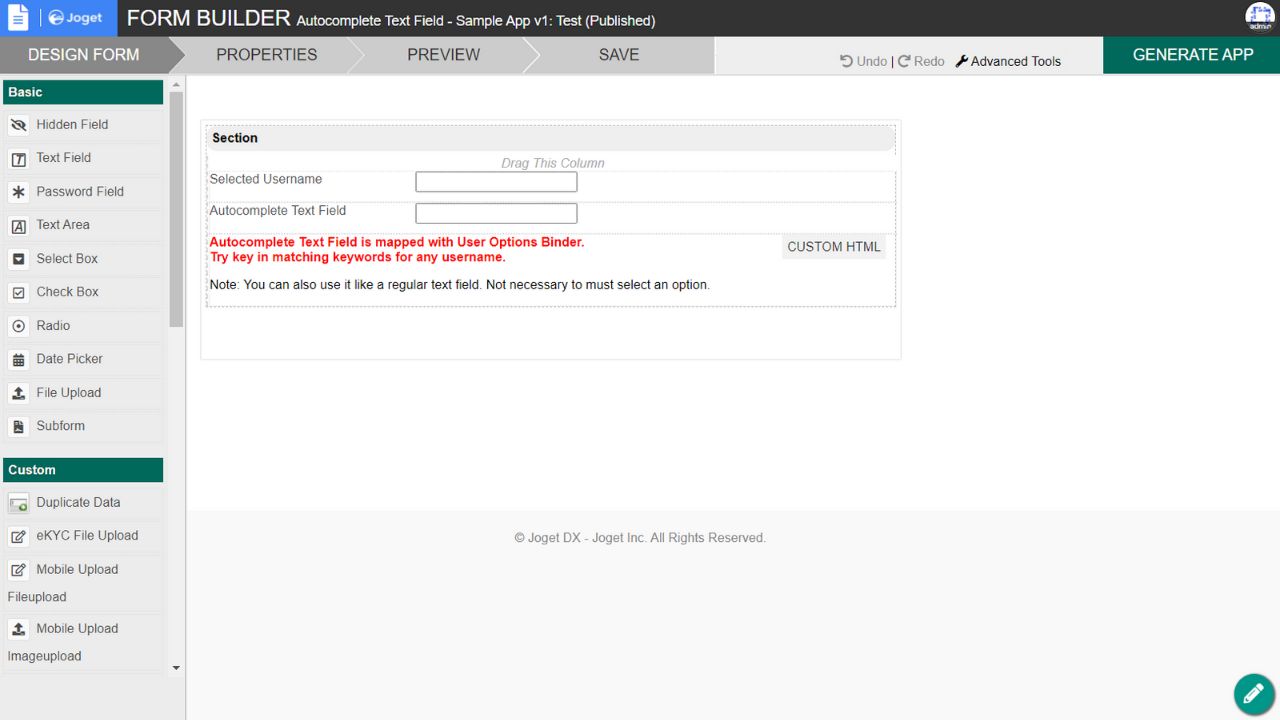Open Advanced Tools
The height and width of the screenshot is (720, 1280).
click(1008, 61)
